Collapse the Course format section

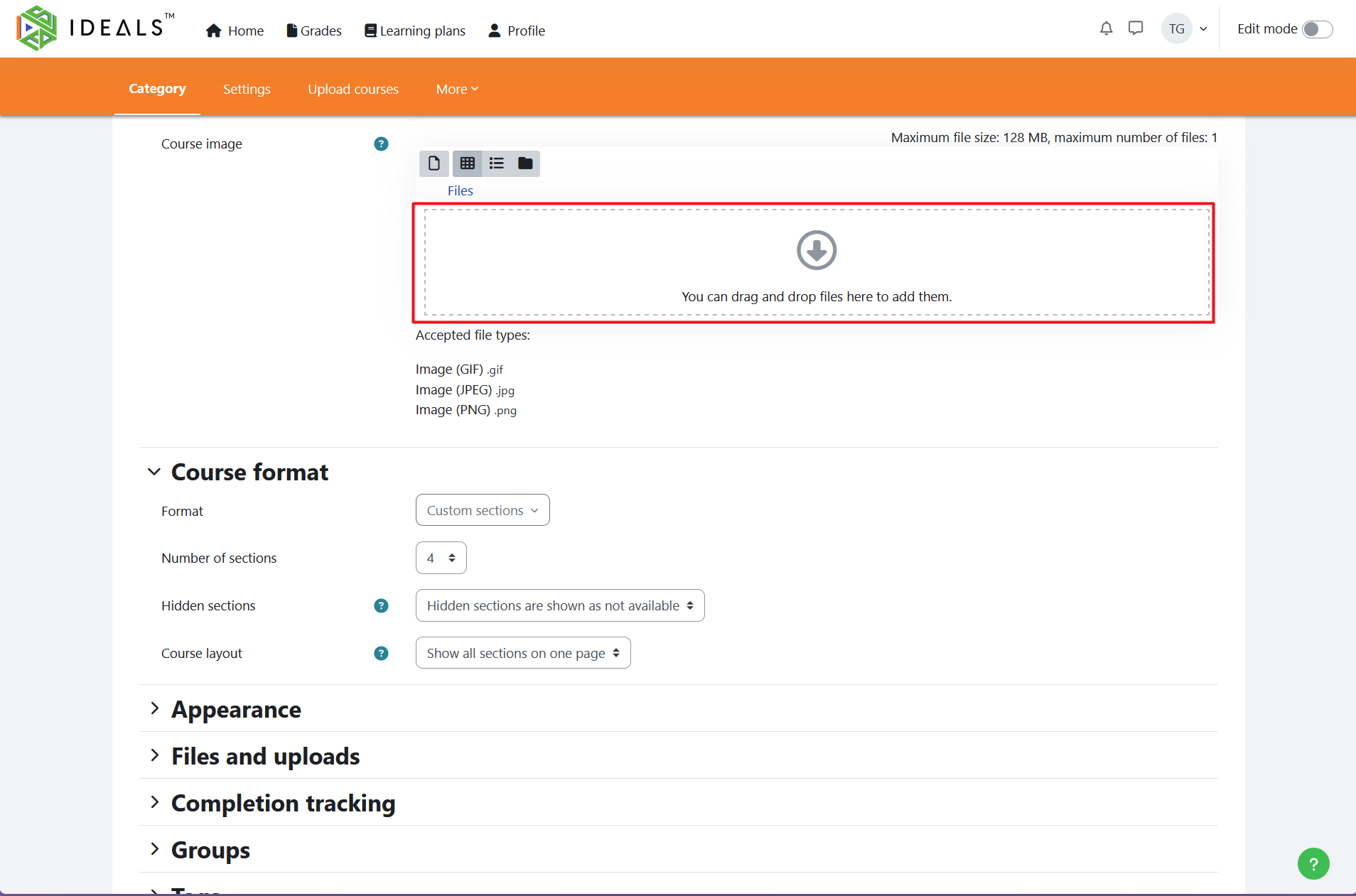tap(154, 472)
